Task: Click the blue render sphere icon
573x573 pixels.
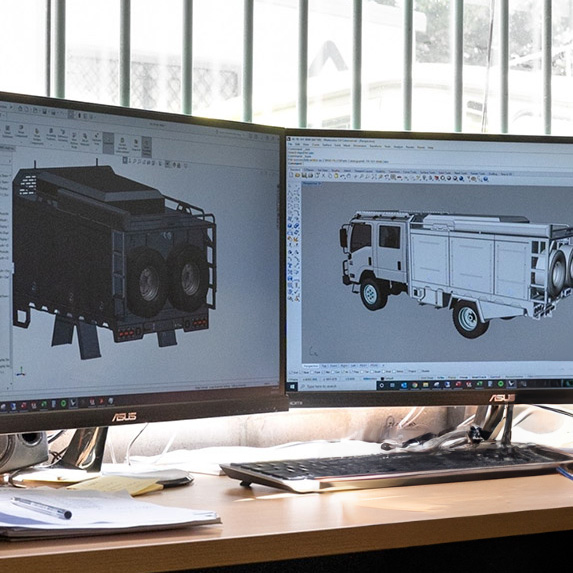Action: click(x=461, y=179)
